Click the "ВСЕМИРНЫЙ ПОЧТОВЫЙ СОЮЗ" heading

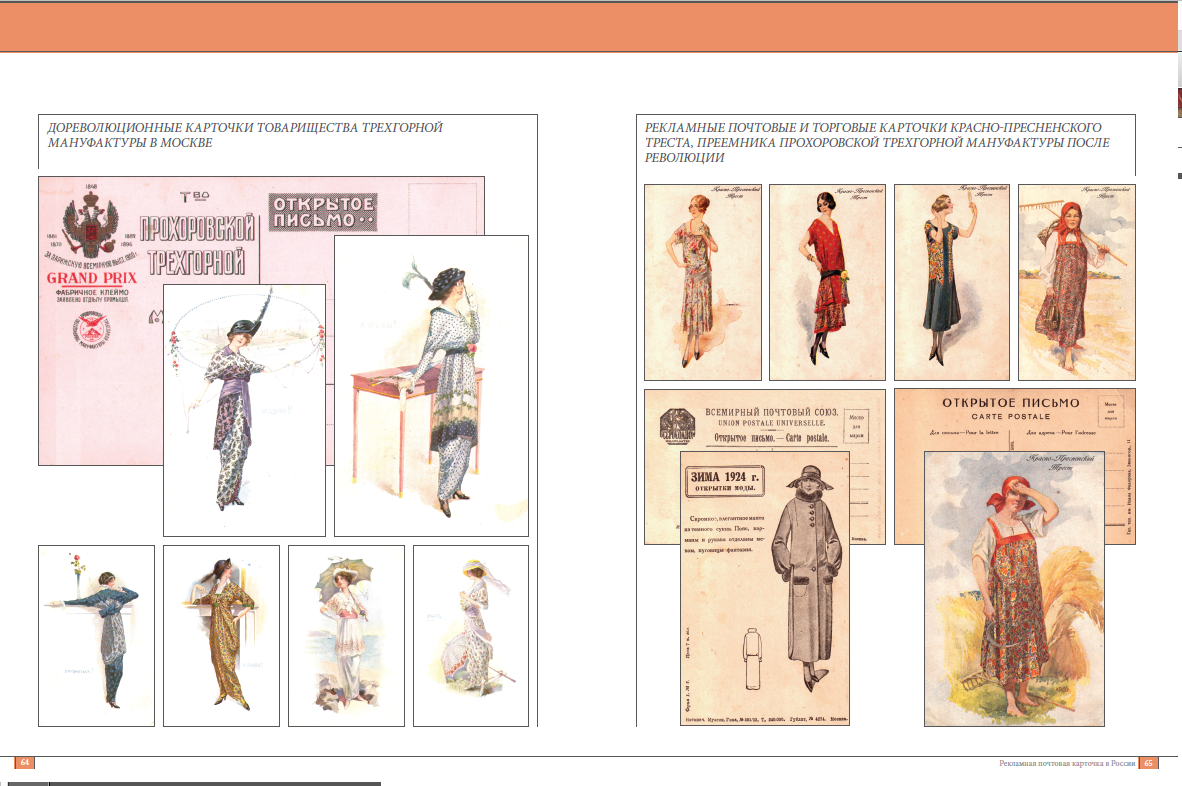pos(771,412)
